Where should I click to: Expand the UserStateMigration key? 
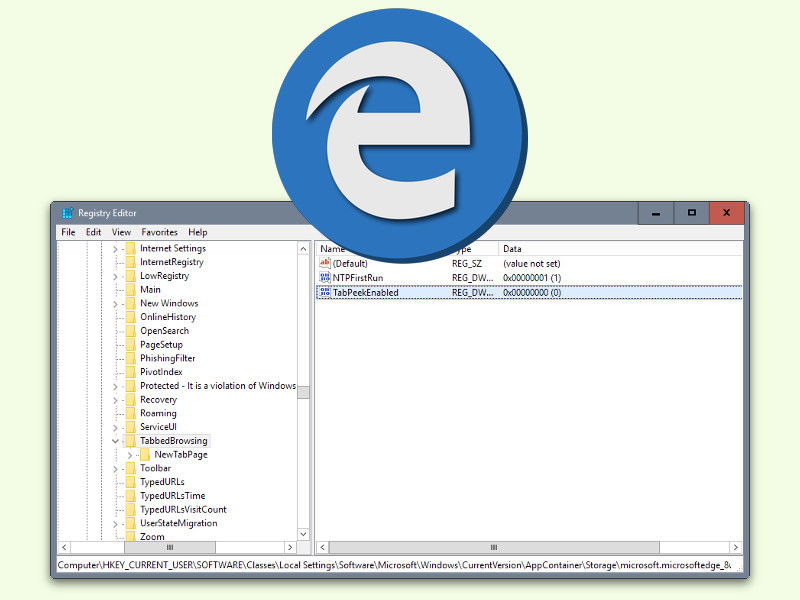click(115, 524)
